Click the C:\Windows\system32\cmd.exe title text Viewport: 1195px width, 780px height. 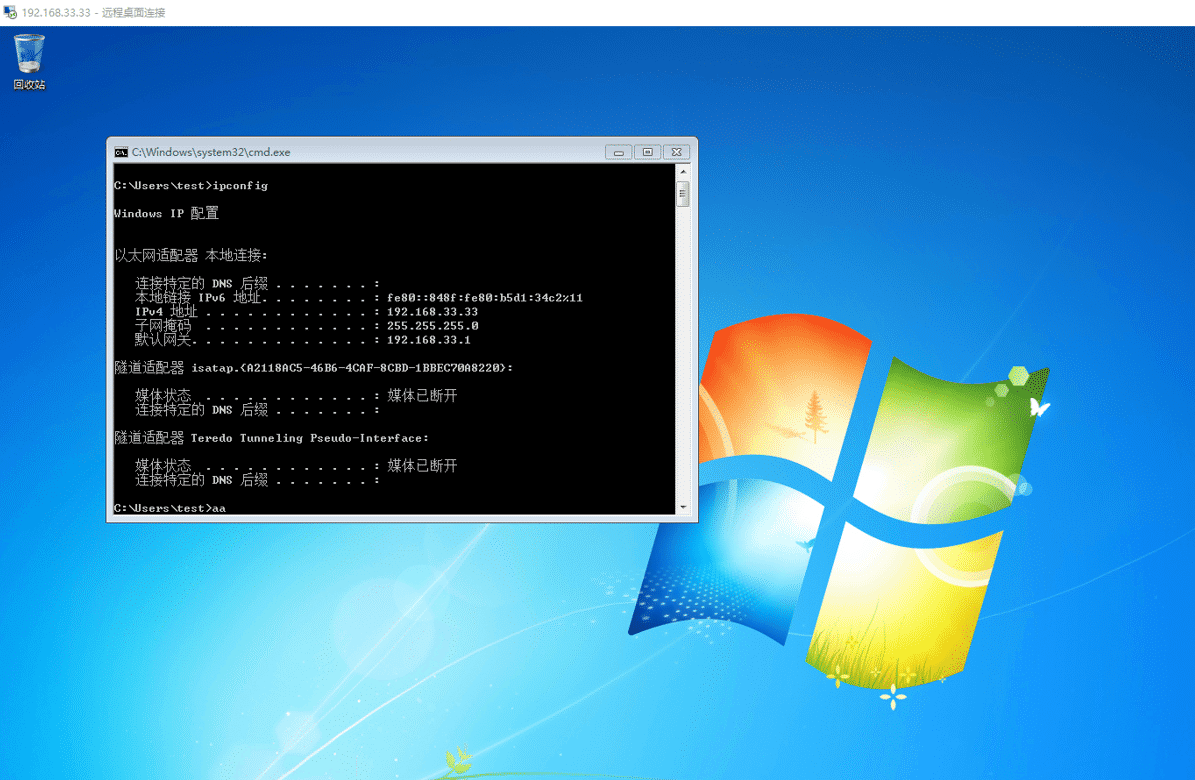[211, 152]
